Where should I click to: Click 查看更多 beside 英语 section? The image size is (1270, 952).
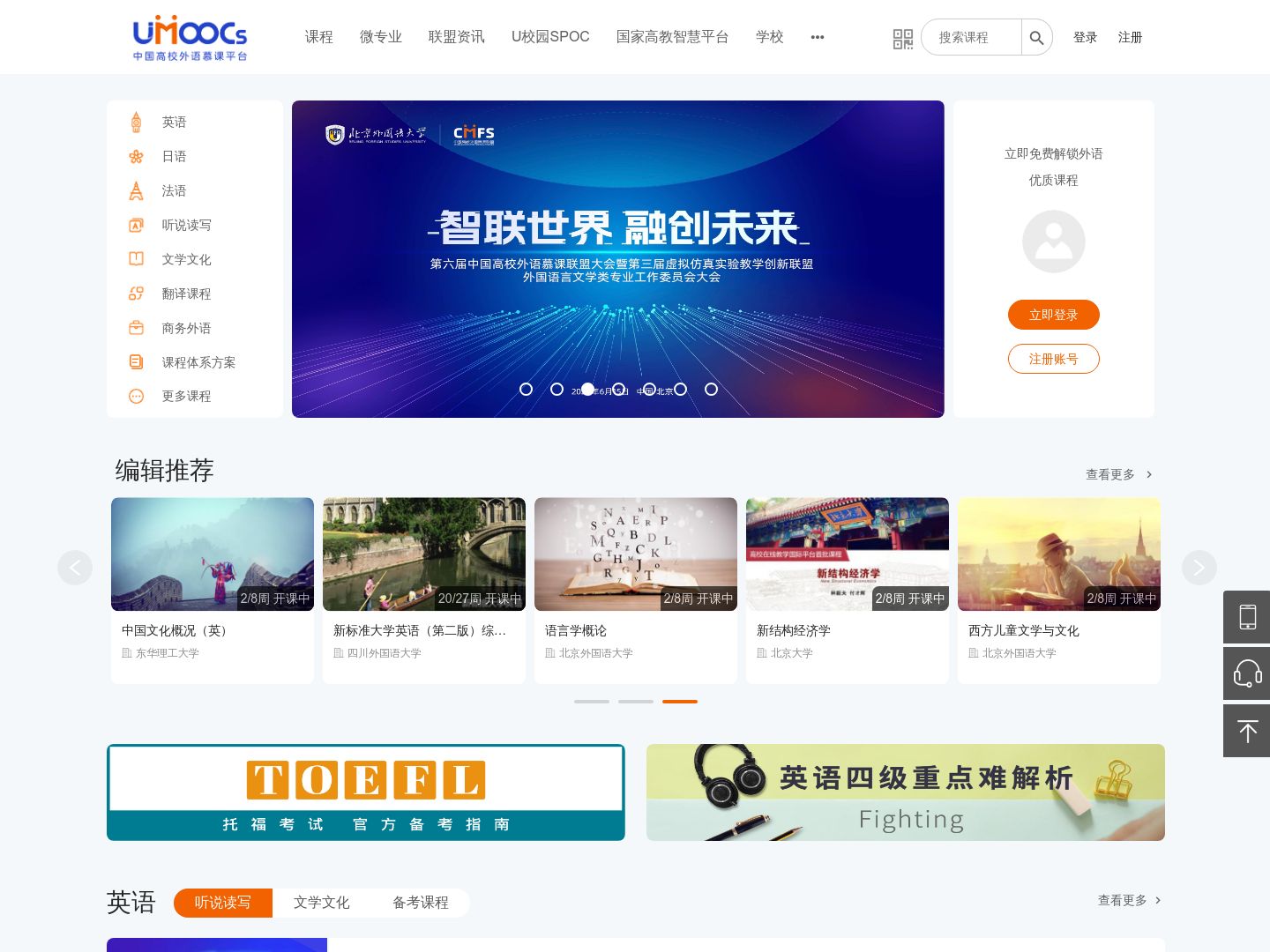pos(1123,900)
